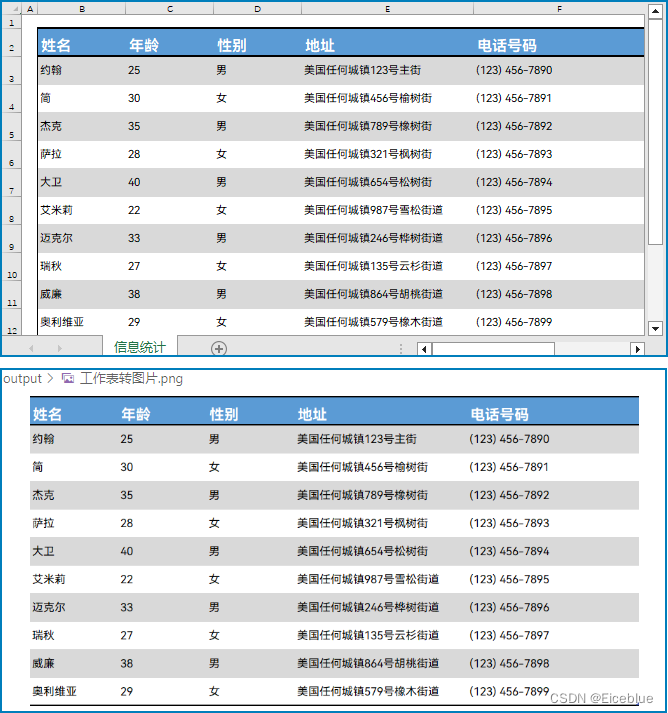Click 美国任何城镇321号枫树街 in output image
This screenshot has width=668, height=713.
point(362,523)
